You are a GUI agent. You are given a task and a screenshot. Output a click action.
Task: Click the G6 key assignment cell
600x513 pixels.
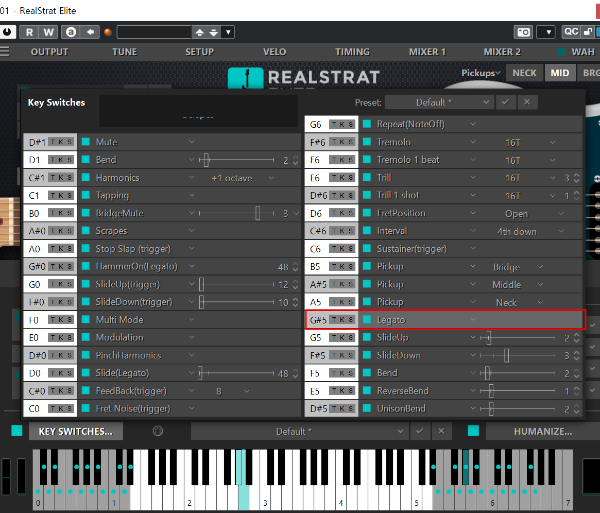tap(331, 124)
